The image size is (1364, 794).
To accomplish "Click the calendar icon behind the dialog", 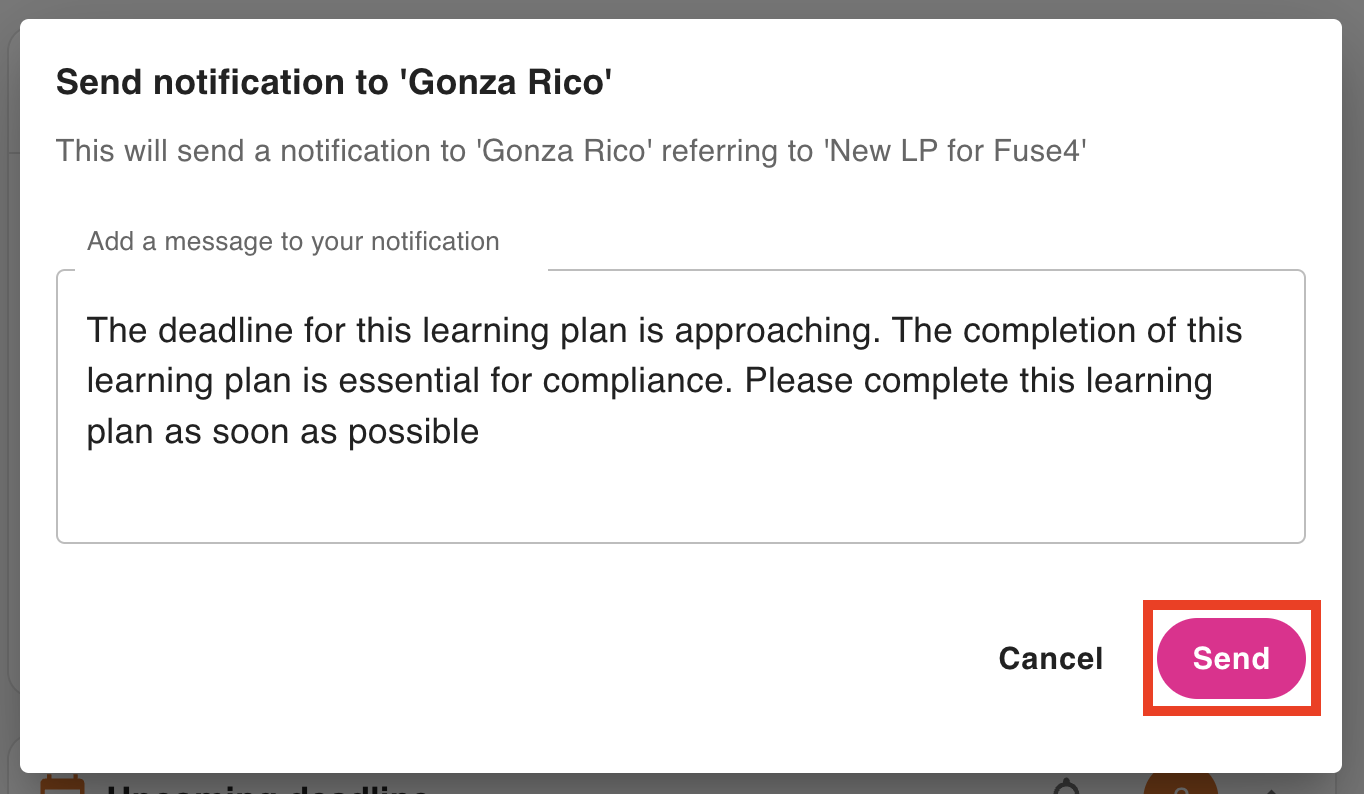I will (x=60, y=784).
